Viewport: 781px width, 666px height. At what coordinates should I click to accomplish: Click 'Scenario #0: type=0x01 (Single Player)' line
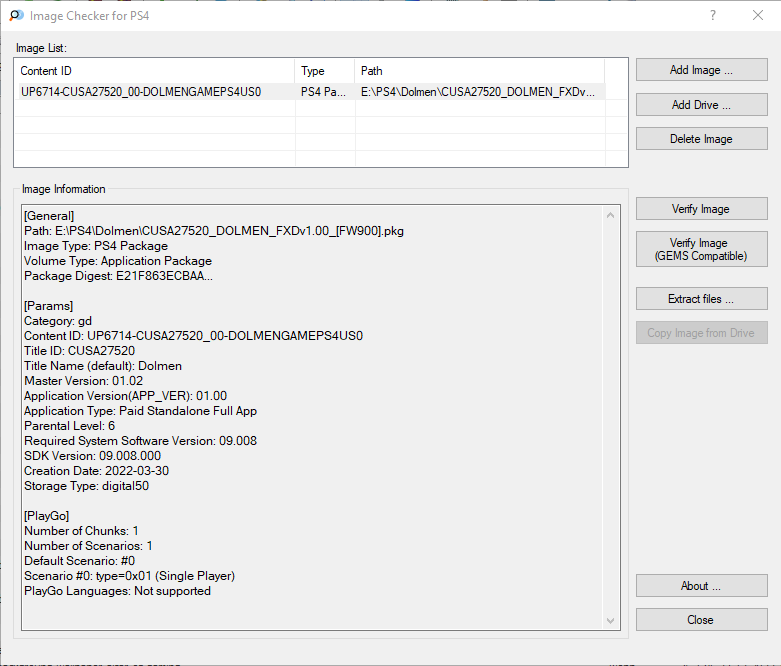130,575
